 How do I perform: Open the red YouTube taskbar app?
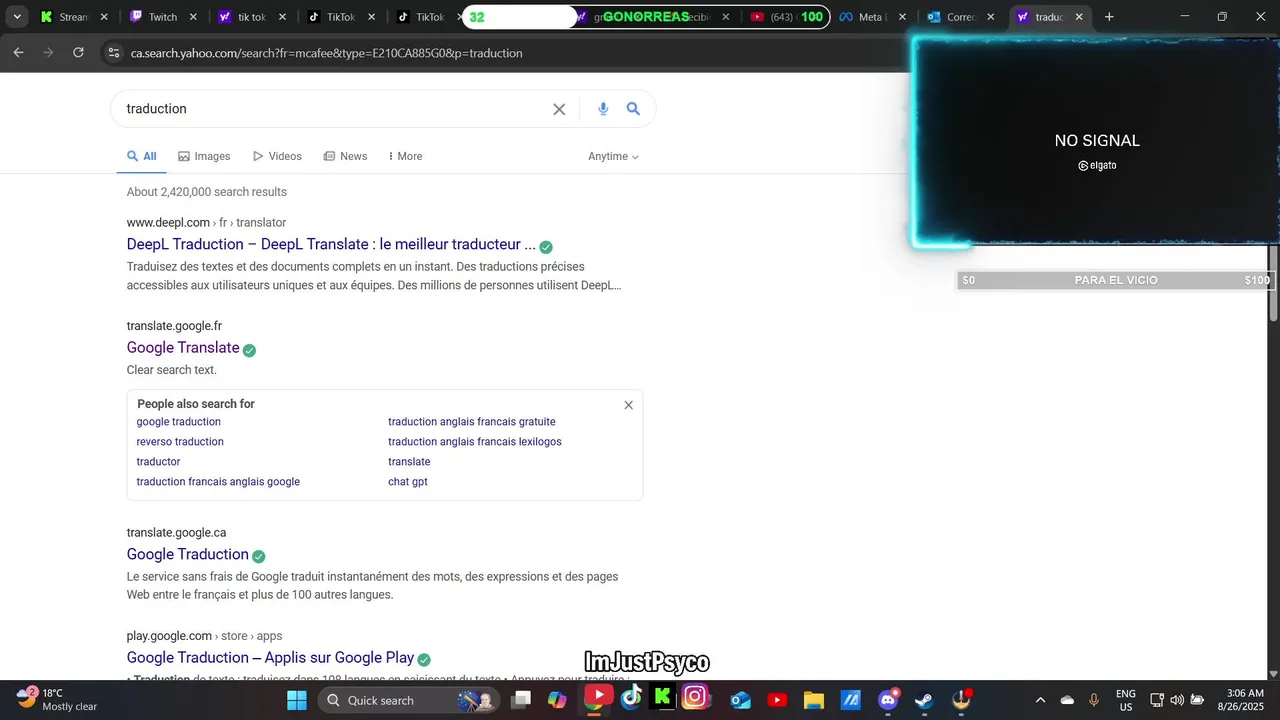coord(777,700)
